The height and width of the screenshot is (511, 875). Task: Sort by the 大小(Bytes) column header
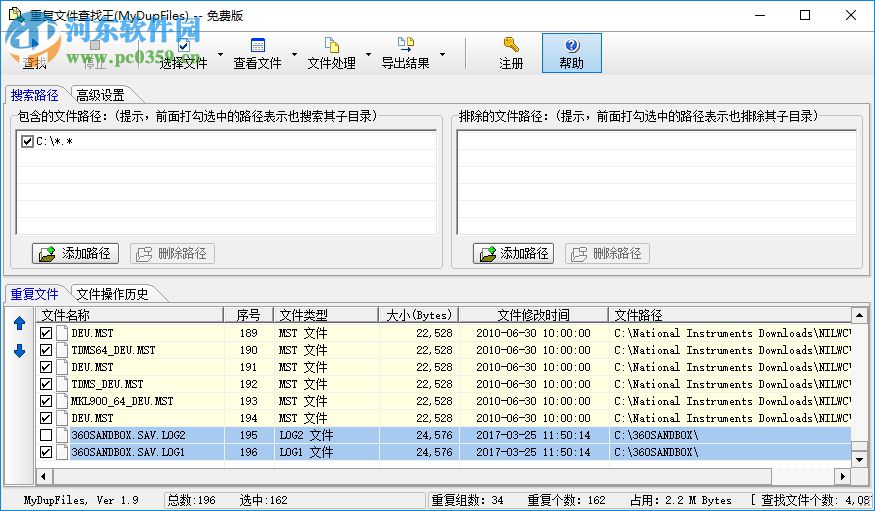click(419, 315)
